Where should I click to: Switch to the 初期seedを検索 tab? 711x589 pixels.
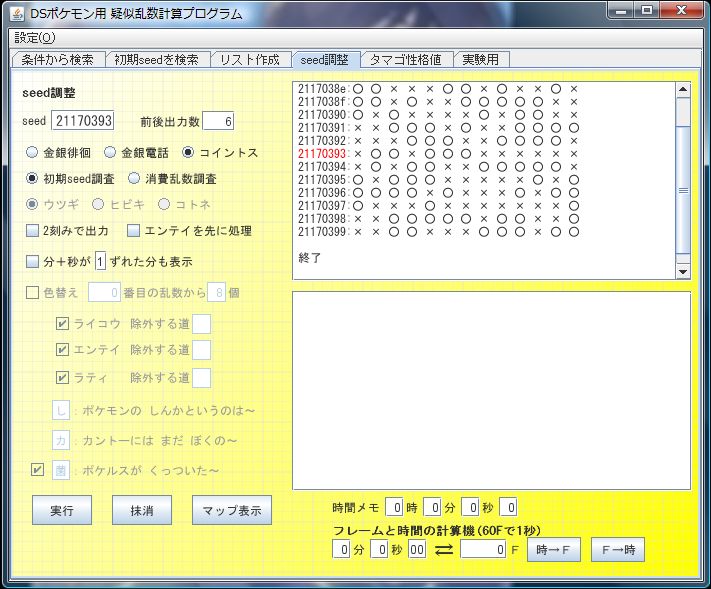156,59
